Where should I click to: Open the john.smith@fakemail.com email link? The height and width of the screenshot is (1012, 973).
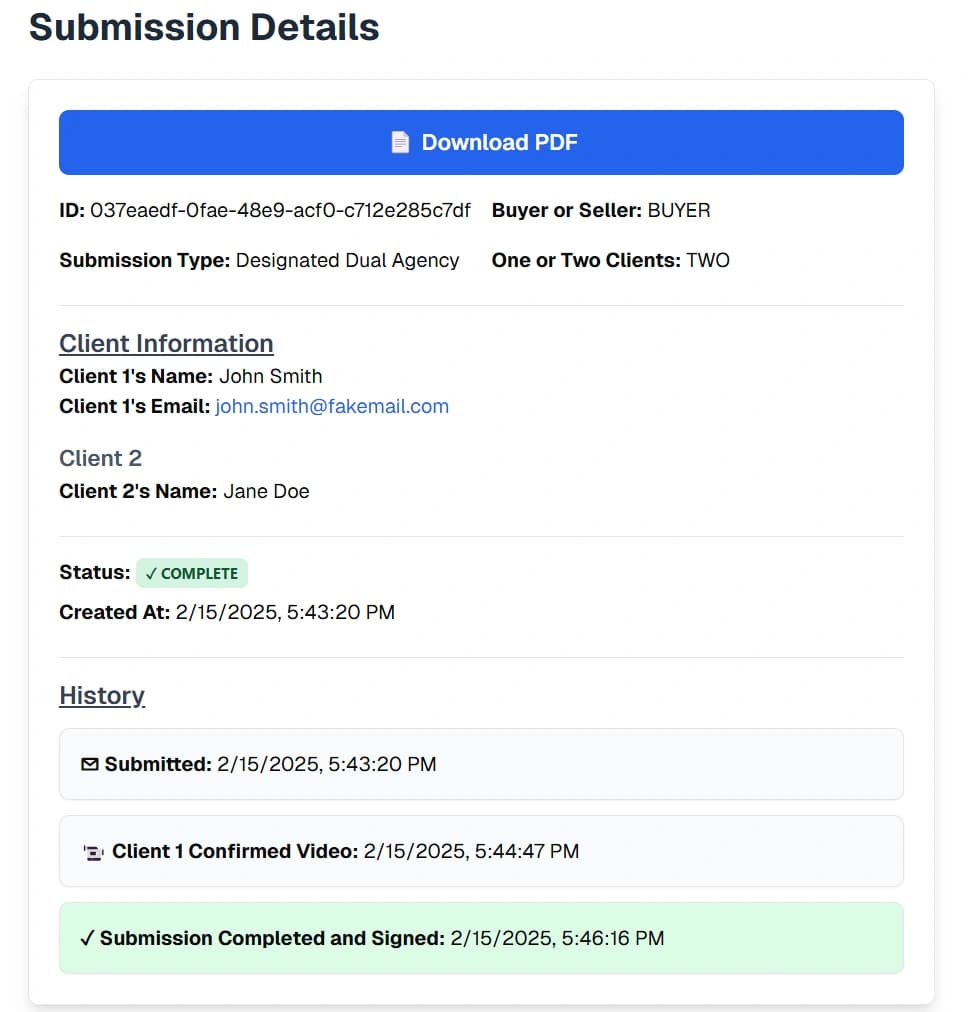[x=332, y=406]
